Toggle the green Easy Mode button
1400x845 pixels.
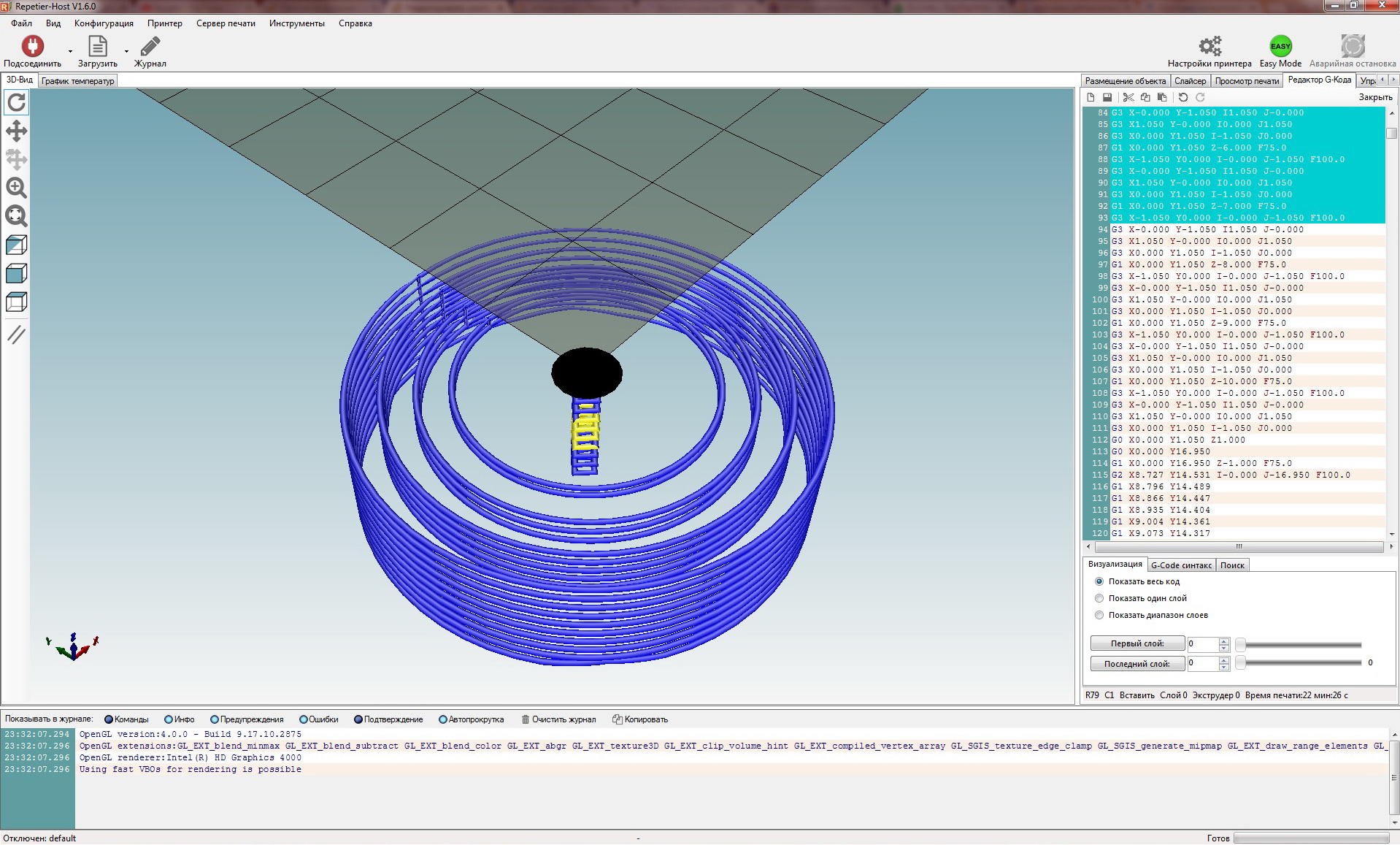1280,47
